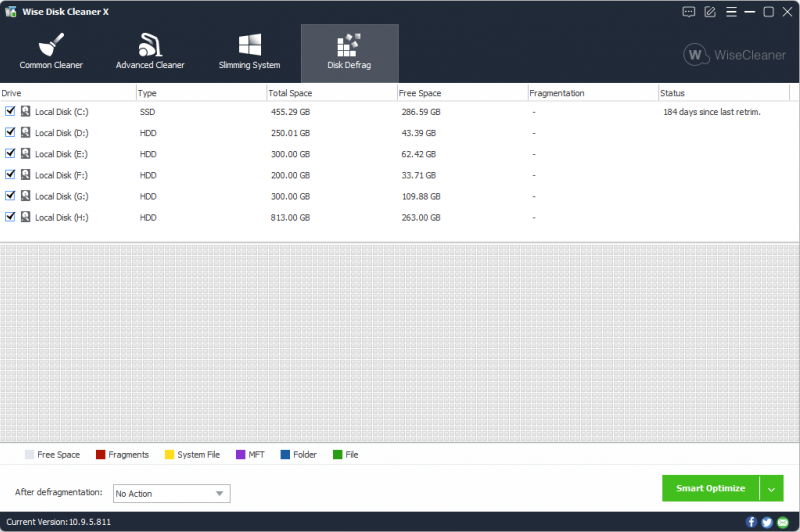The image size is (800, 532).
Task: Sort by Free Space column header
Action: [463, 93]
